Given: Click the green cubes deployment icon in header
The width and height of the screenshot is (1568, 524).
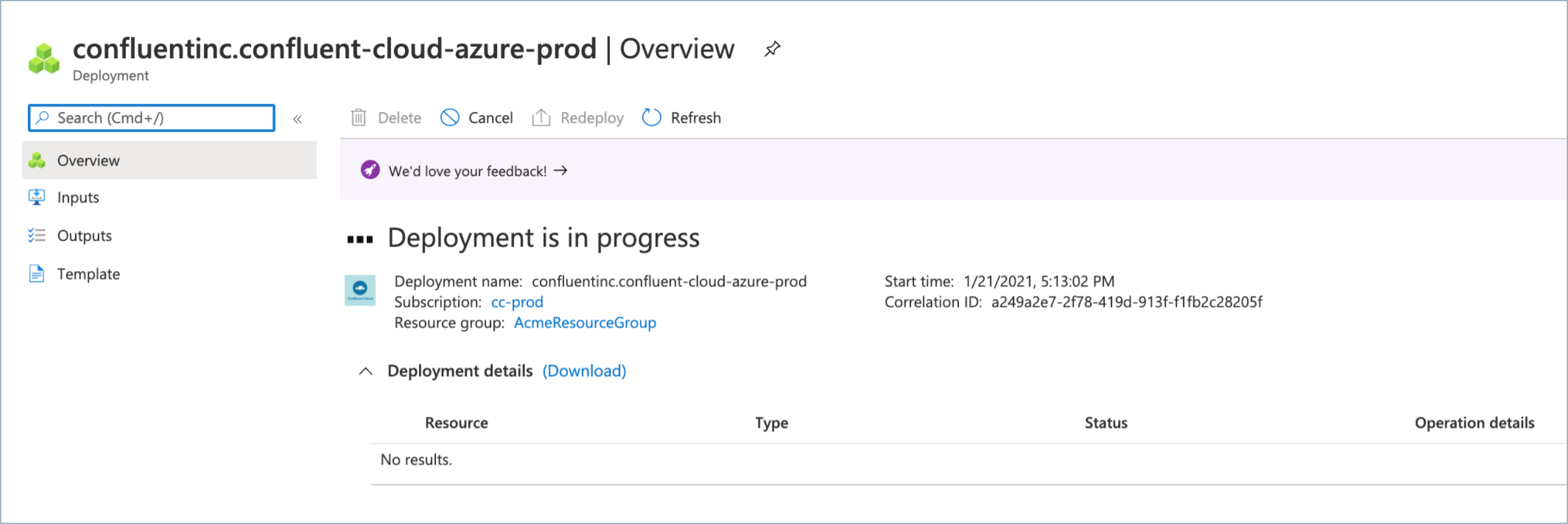Looking at the screenshot, I should [x=44, y=59].
